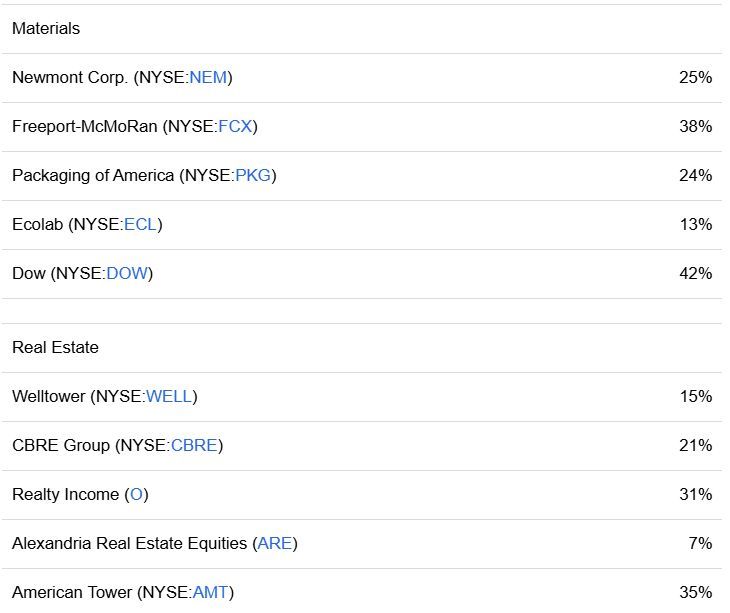
Task: Open the ECL ticker link
Action: click(x=140, y=224)
